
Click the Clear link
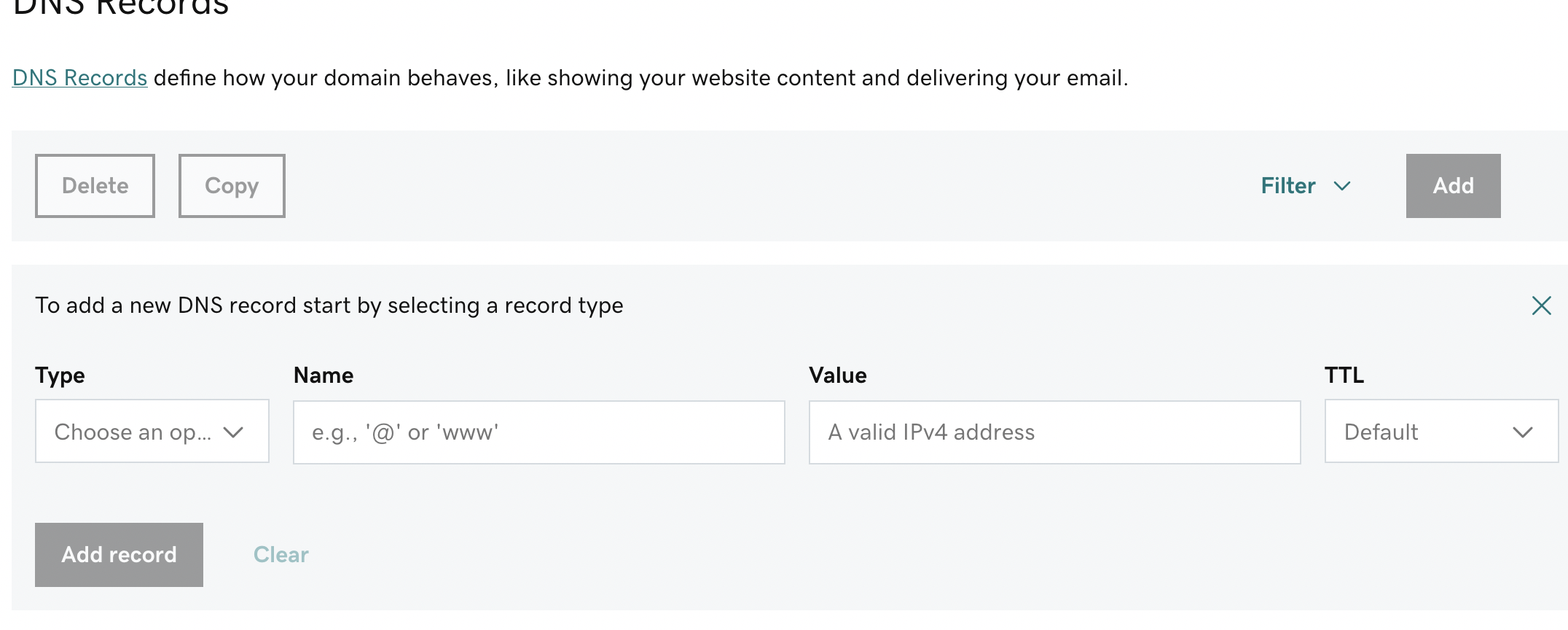(281, 555)
